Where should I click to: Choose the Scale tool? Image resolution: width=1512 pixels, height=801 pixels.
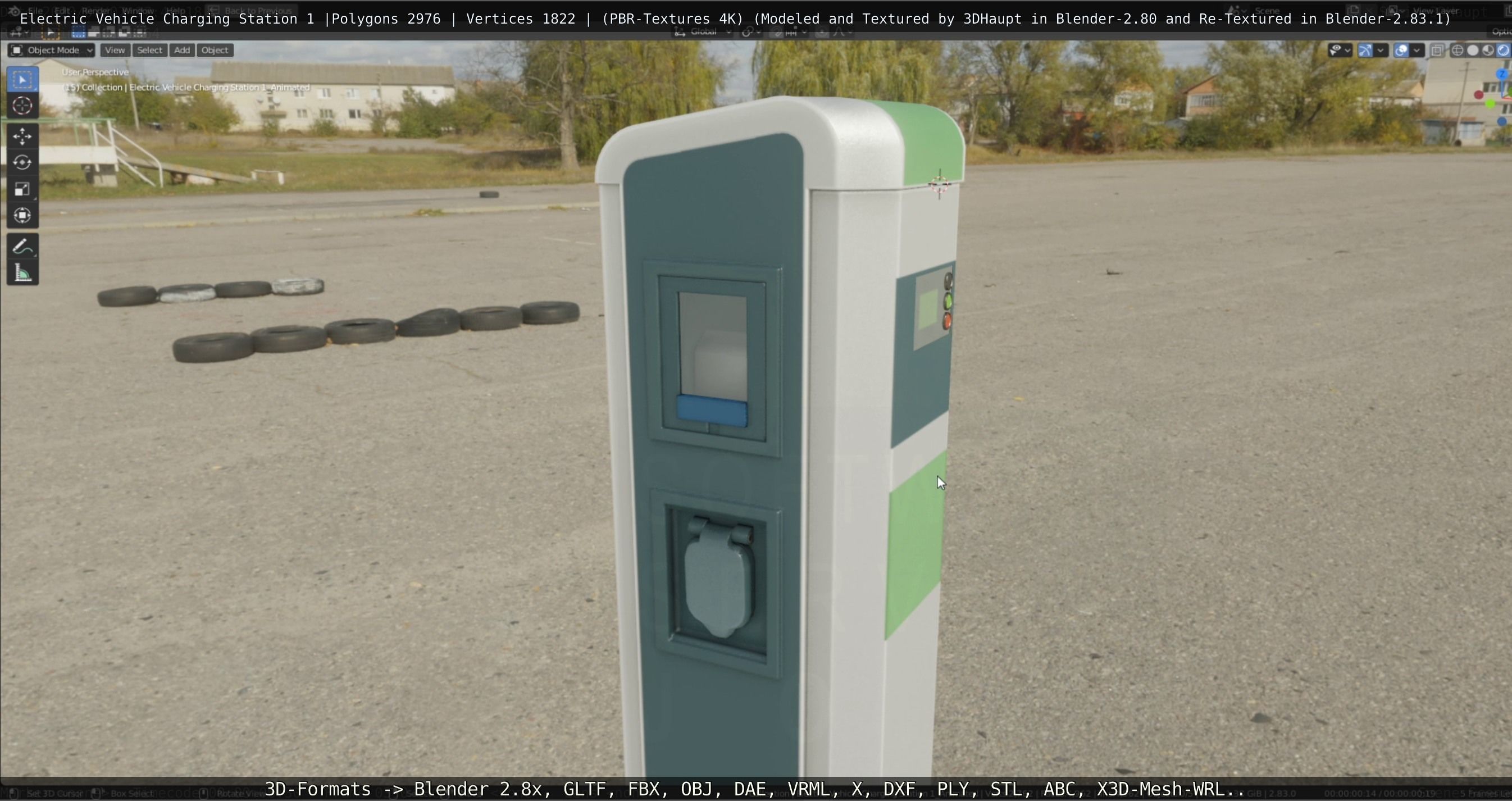22,189
